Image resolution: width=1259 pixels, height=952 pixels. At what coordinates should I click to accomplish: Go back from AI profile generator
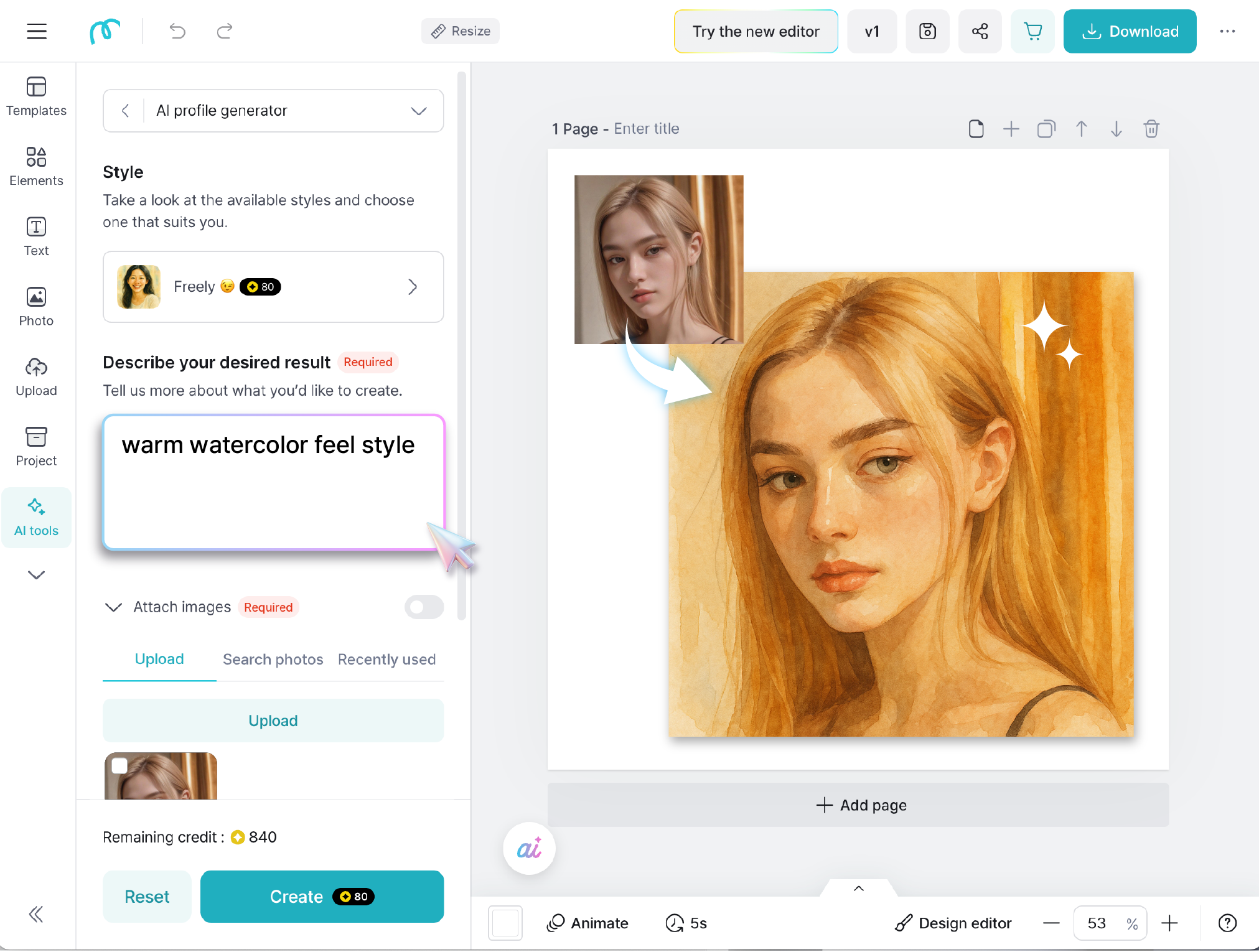(125, 111)
